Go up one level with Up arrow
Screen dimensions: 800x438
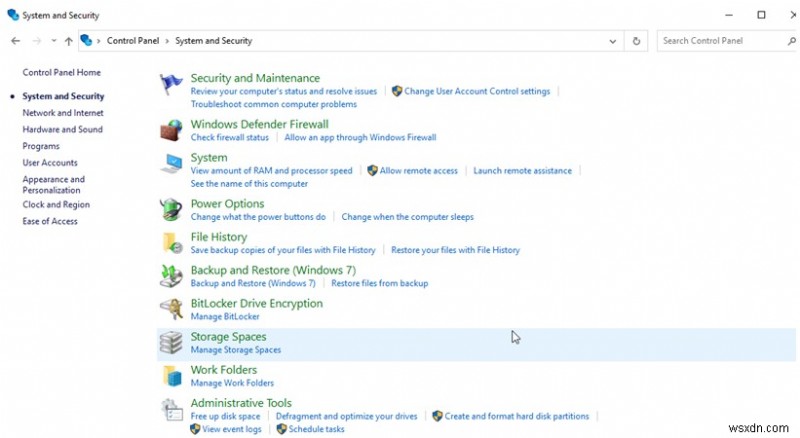[68, 41]
